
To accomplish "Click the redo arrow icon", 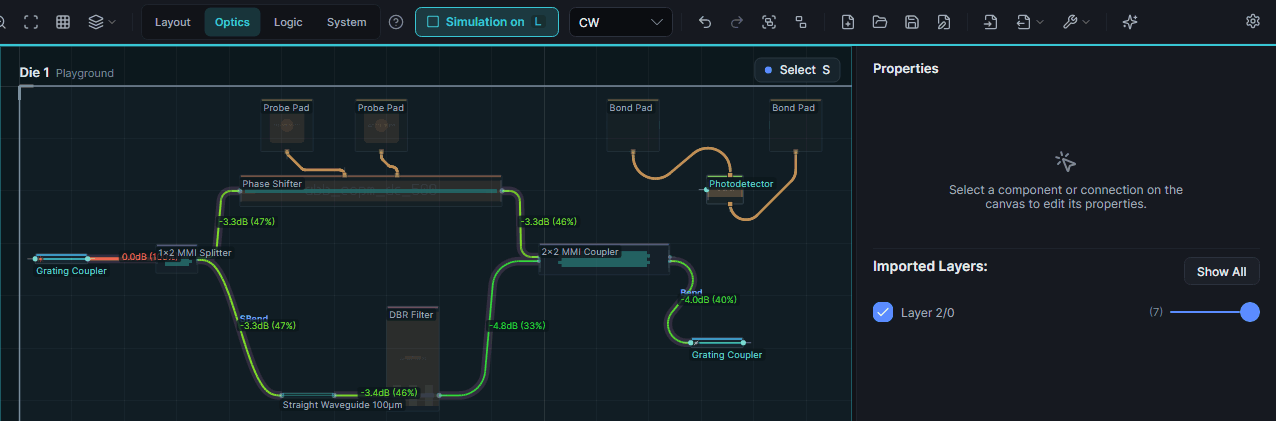I will point(737,22).
